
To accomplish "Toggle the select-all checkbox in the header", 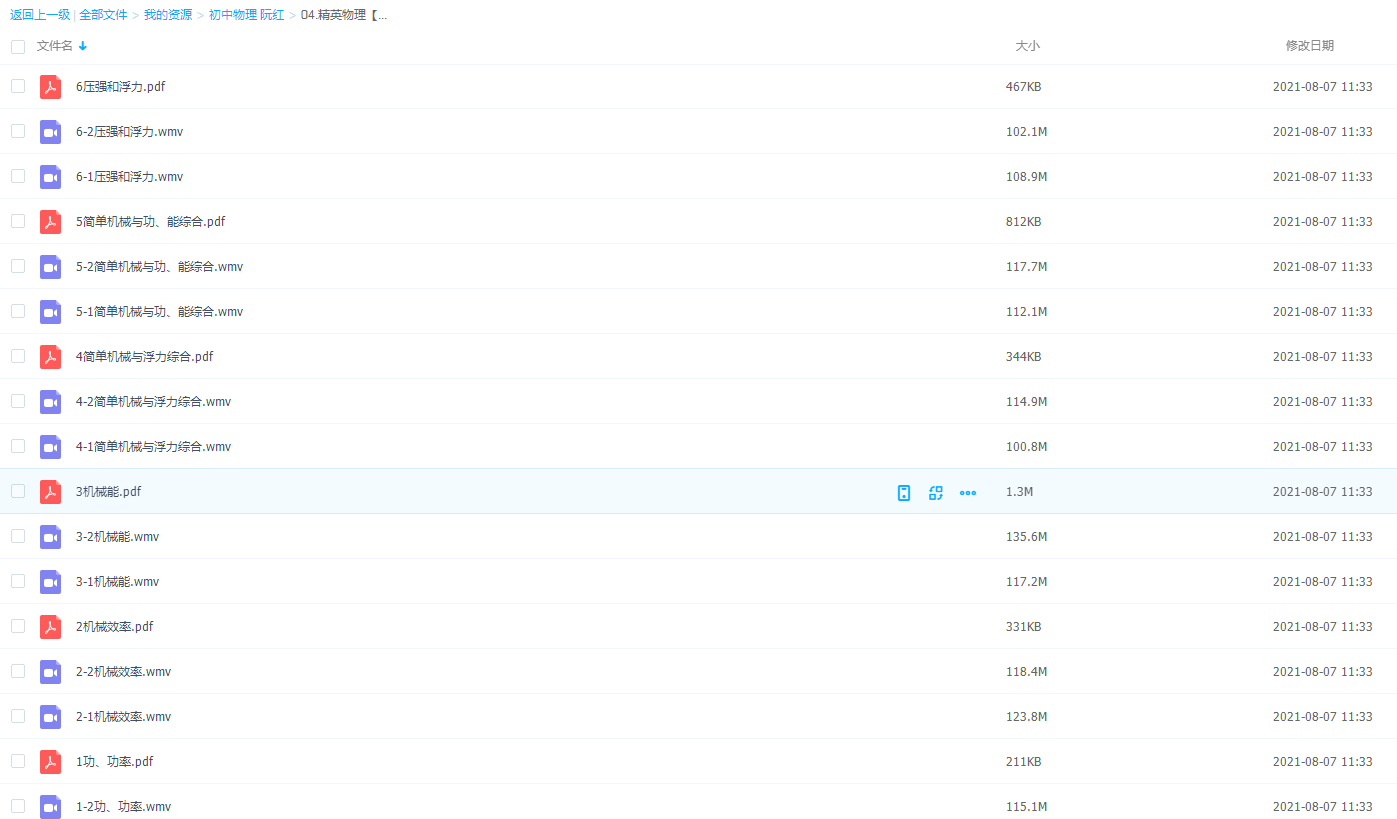I will click(18, 46).
